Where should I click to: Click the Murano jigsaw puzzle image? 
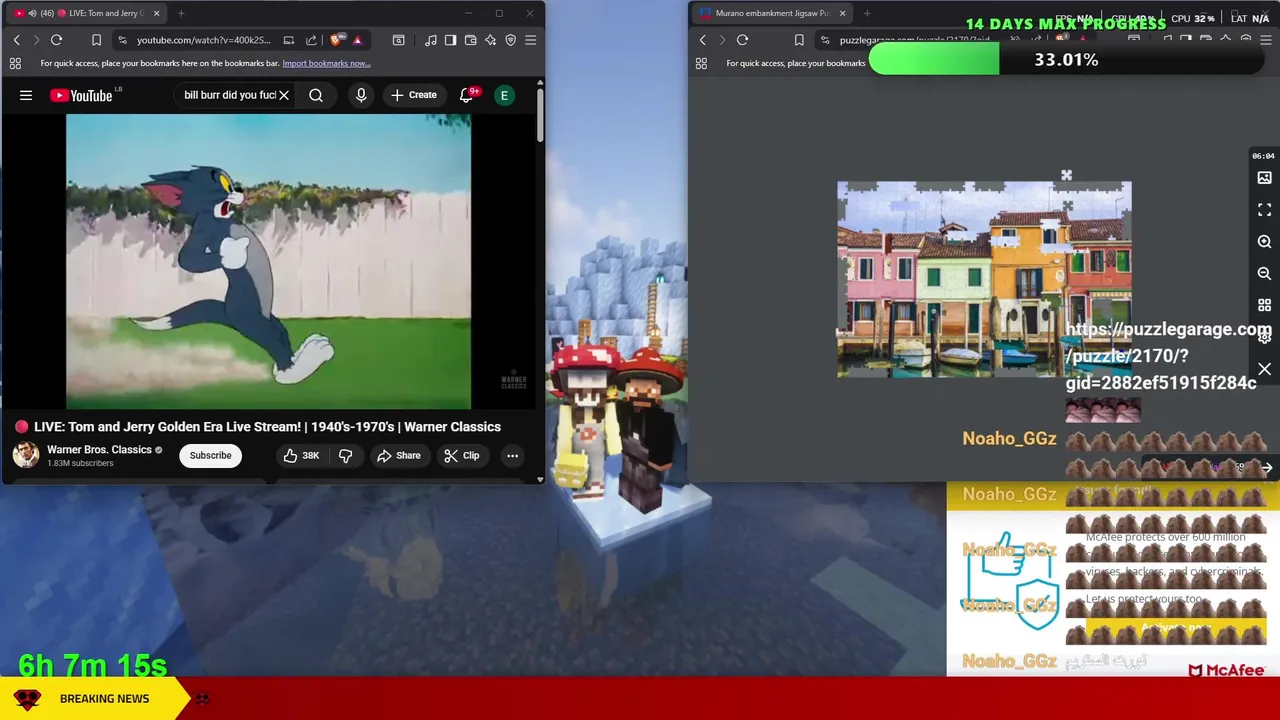coord(984,280)
